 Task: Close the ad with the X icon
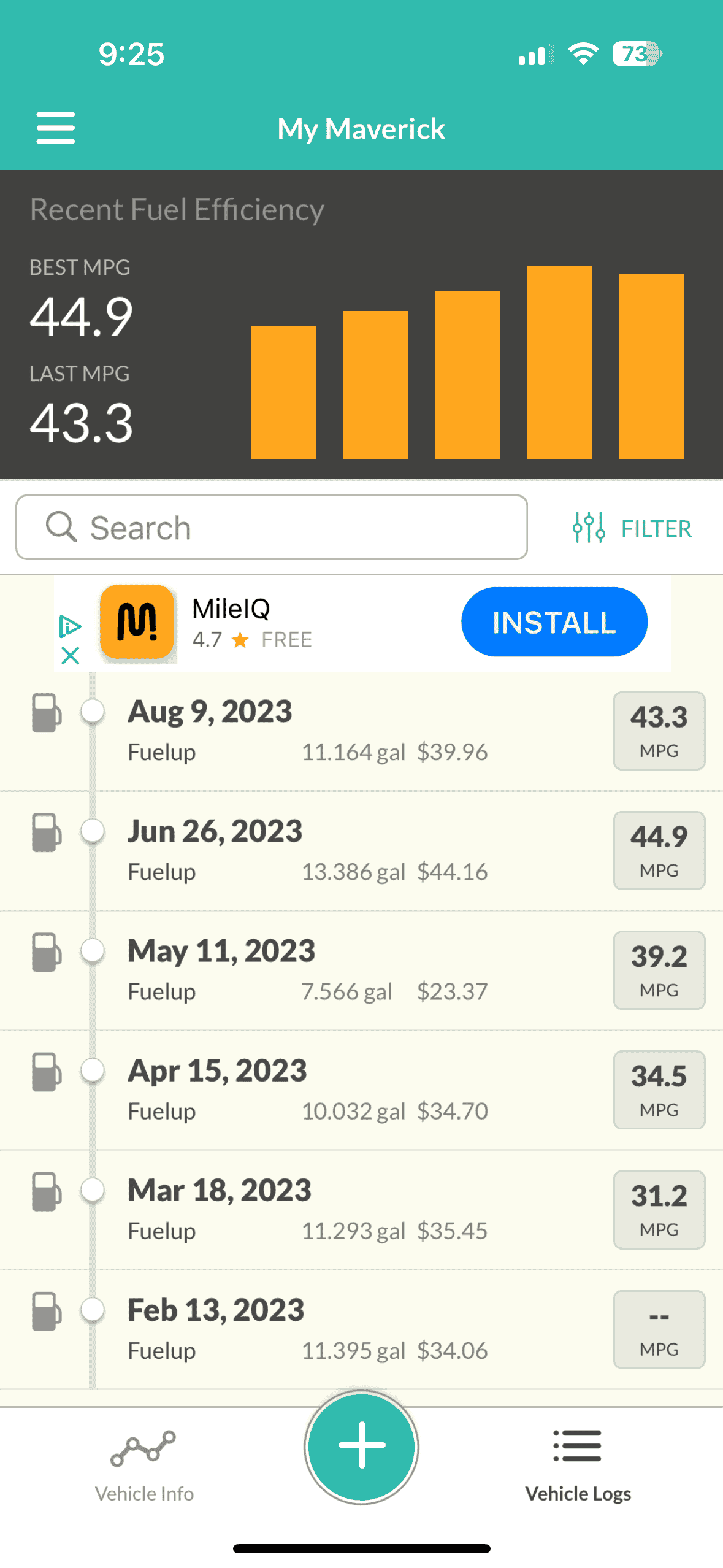tap(71, 655)
